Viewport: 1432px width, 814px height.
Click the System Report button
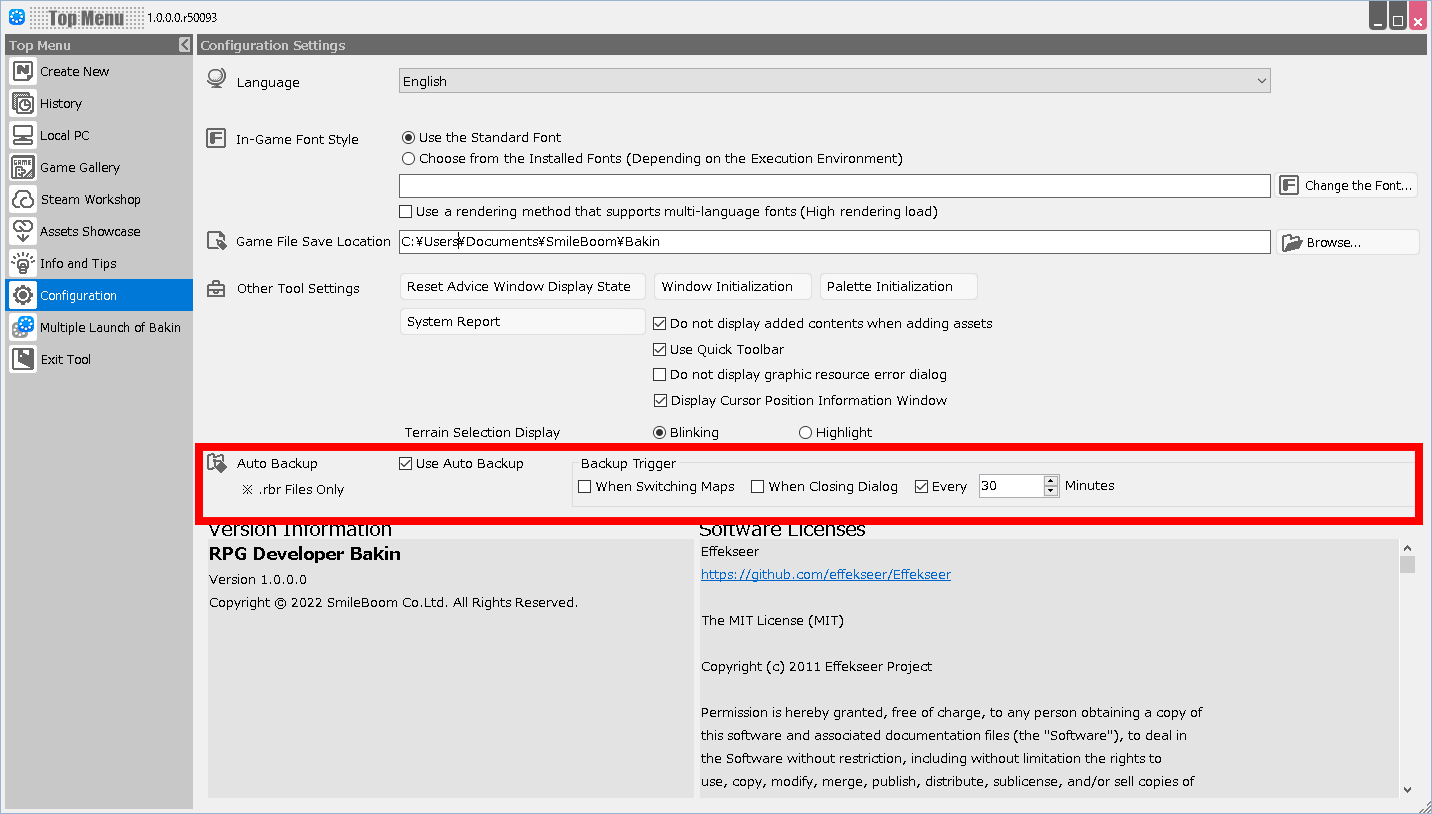522,322
